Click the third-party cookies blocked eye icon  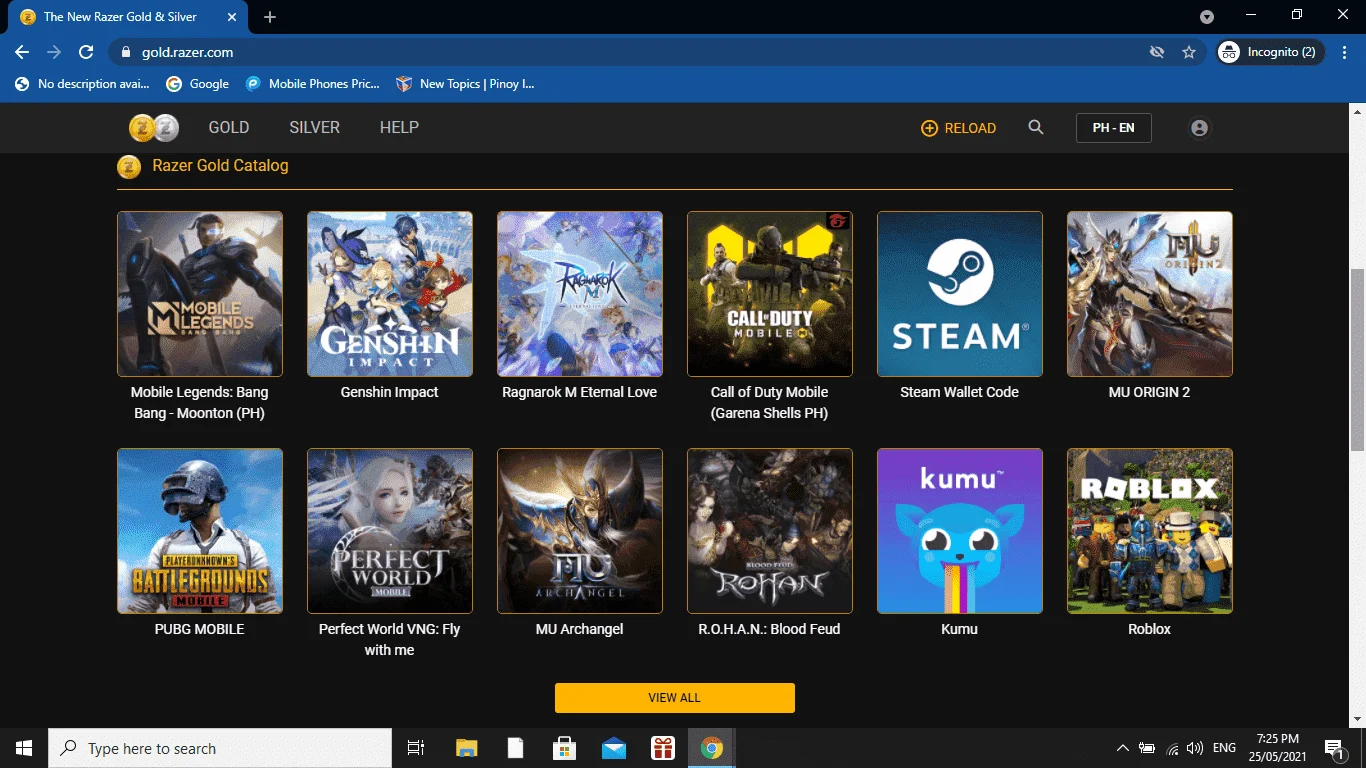coord(1157,52)
